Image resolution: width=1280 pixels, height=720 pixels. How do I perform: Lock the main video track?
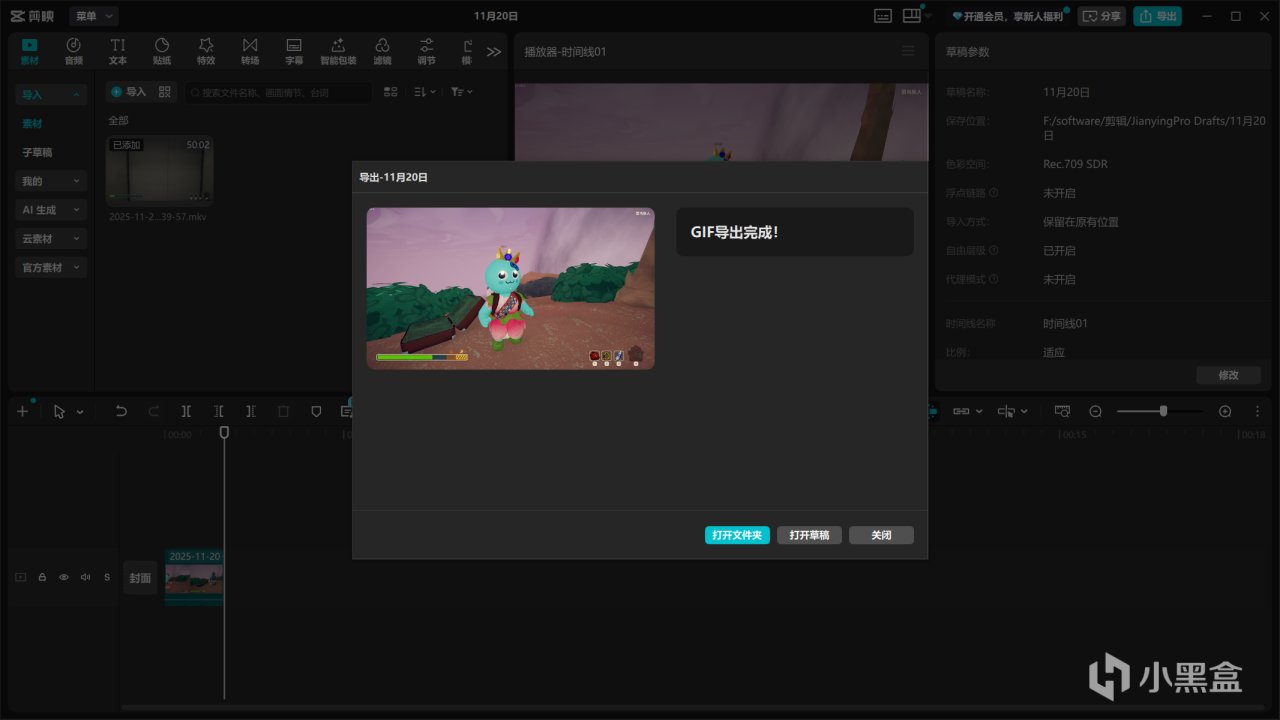42,577
